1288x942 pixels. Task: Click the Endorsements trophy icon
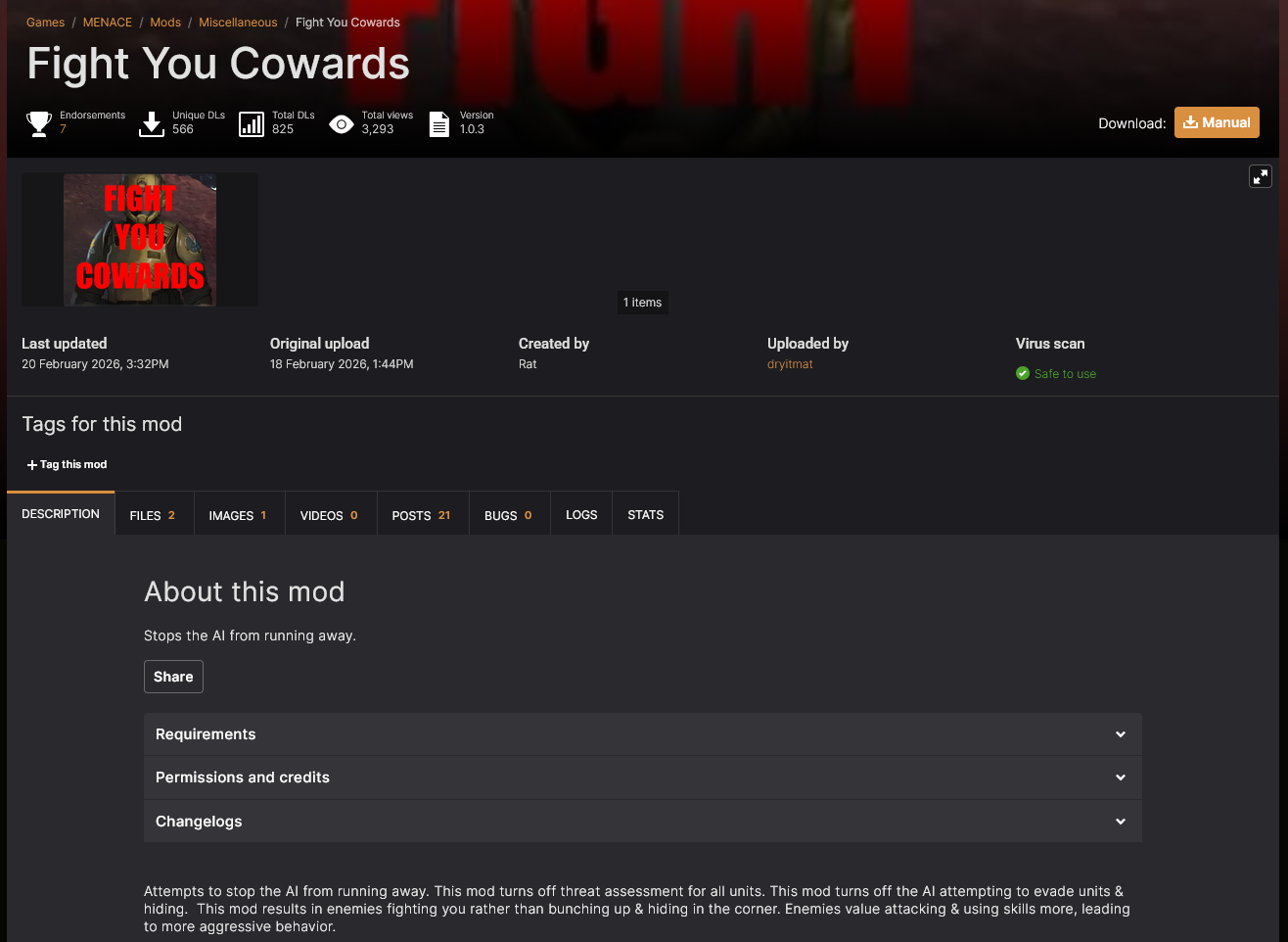[x=39, y=123]
